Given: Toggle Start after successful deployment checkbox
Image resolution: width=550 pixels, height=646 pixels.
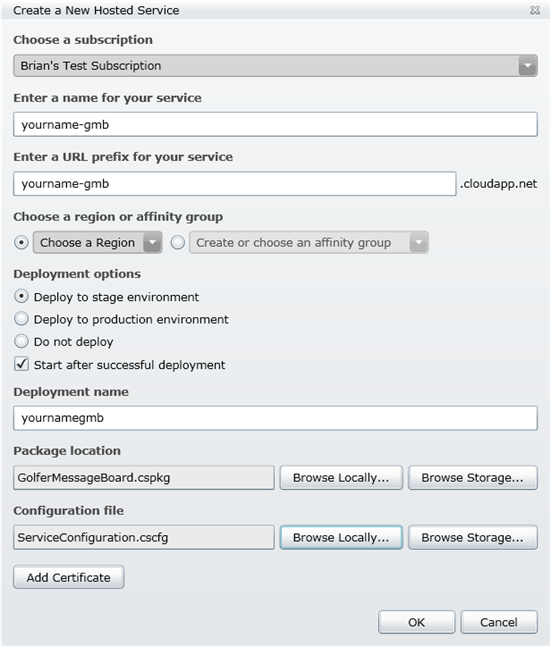Looking at the screenshot, I should 21,364.
